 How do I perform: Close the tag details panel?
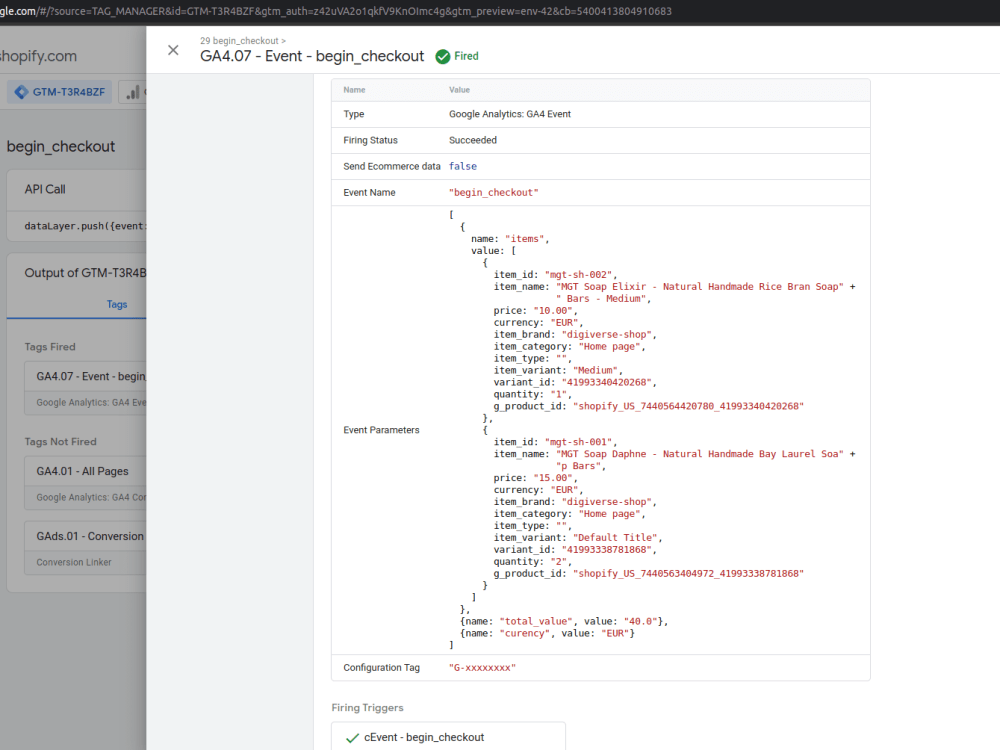pos(173,50)
